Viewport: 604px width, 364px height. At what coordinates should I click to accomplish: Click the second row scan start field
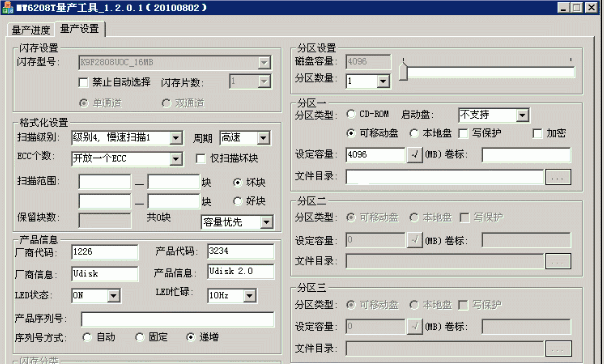coord(105,201)
